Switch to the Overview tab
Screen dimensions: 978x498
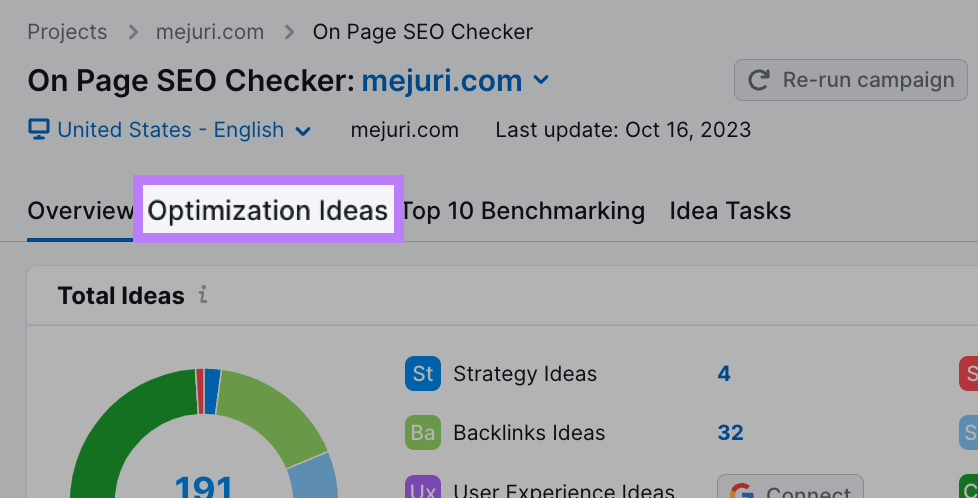(x=80, y=211)
